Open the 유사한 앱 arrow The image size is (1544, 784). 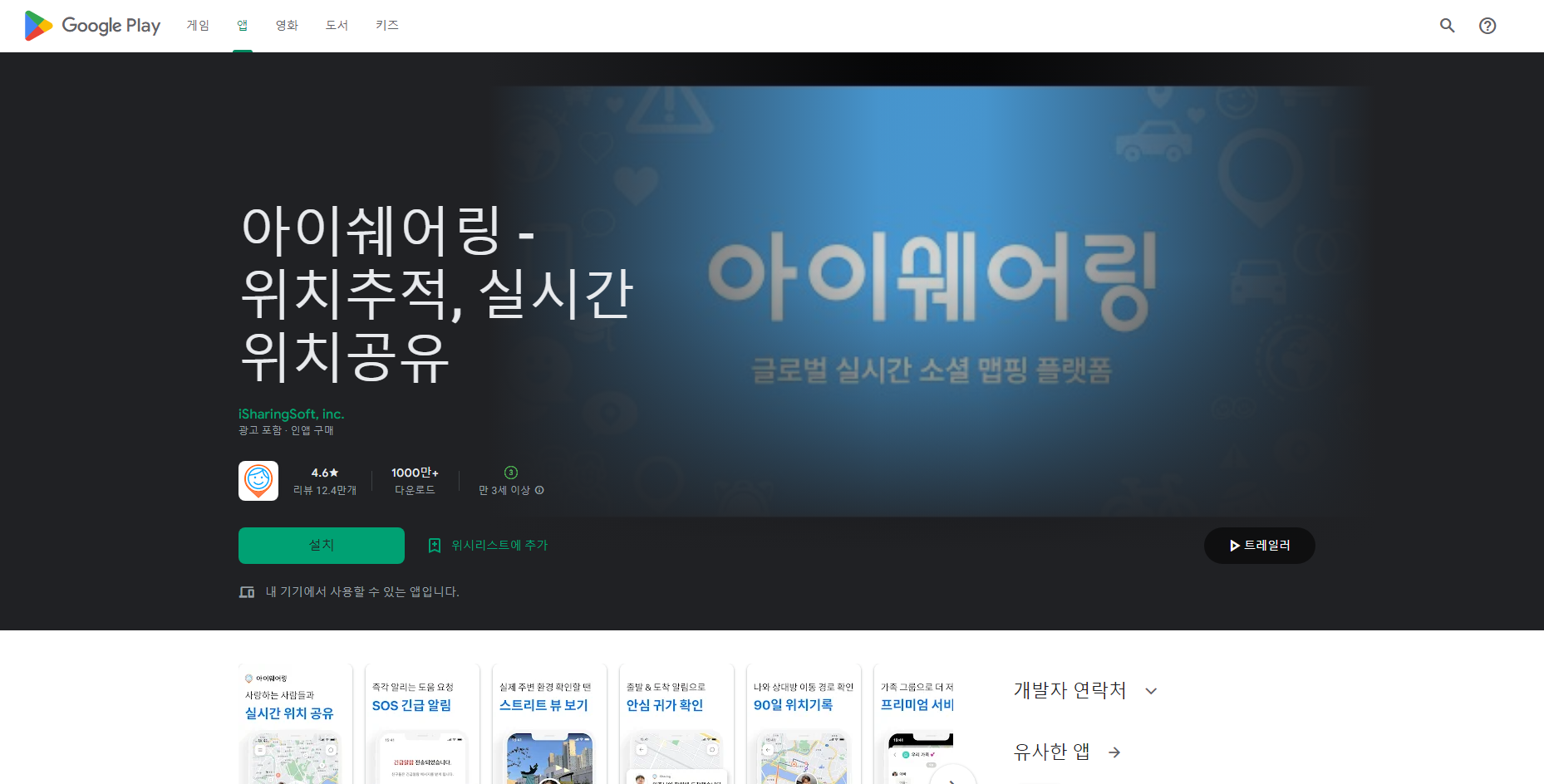(1114, 752)
